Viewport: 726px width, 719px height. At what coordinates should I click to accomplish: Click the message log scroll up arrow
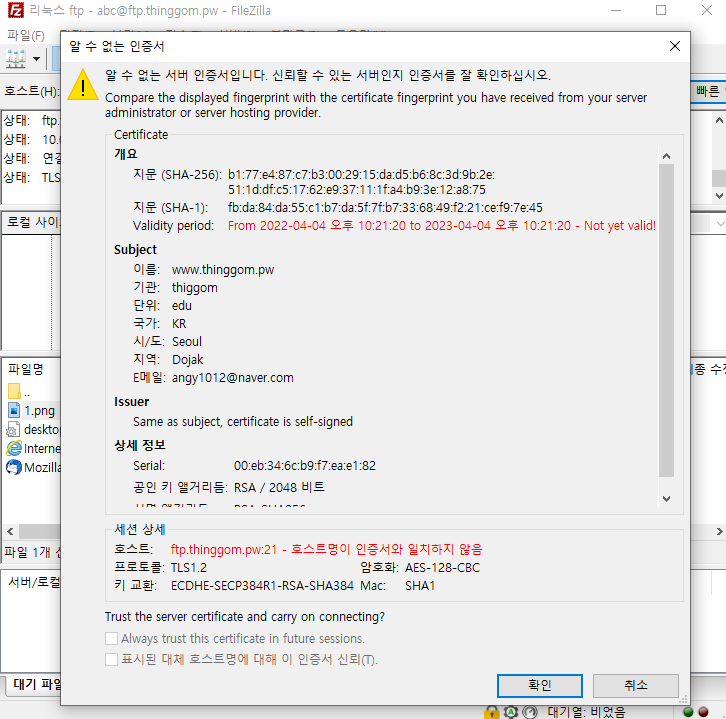719,120
